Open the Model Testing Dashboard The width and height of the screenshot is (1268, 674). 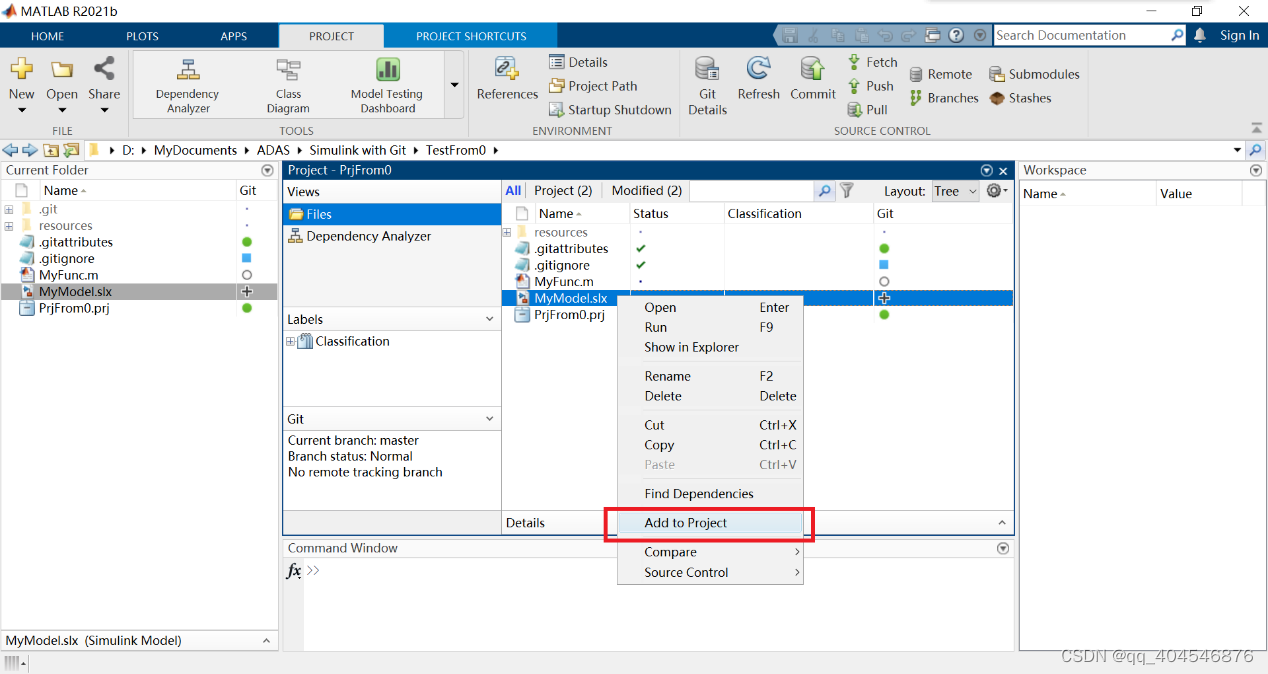(x=387, y=84)
